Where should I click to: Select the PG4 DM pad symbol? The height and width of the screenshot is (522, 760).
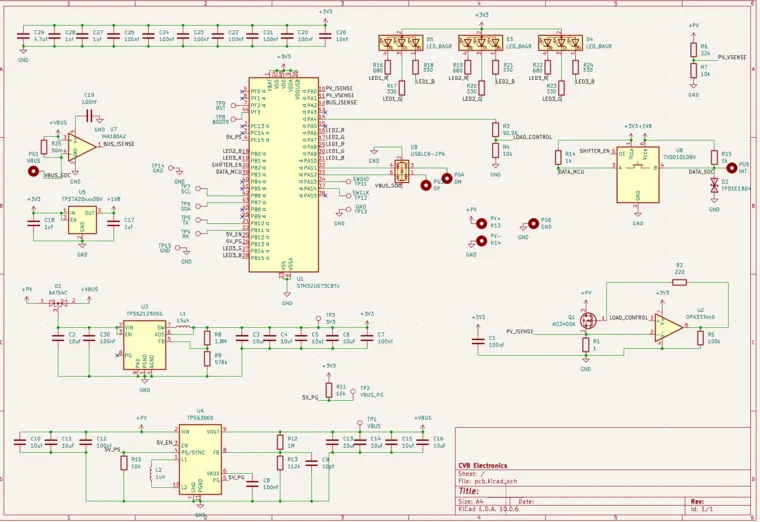click(x=446, y=179)
